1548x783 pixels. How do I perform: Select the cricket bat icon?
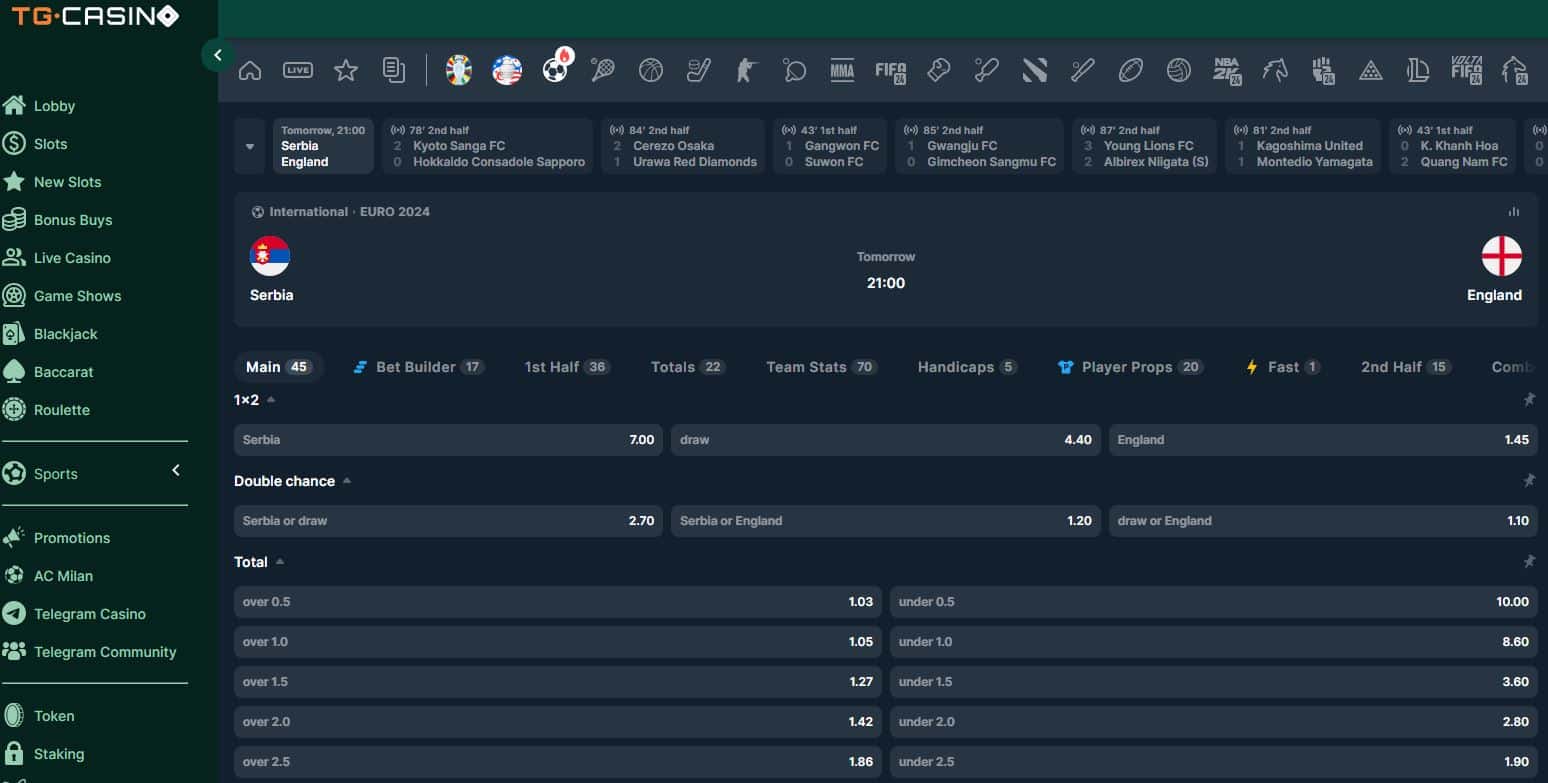(x=986, y=70)
